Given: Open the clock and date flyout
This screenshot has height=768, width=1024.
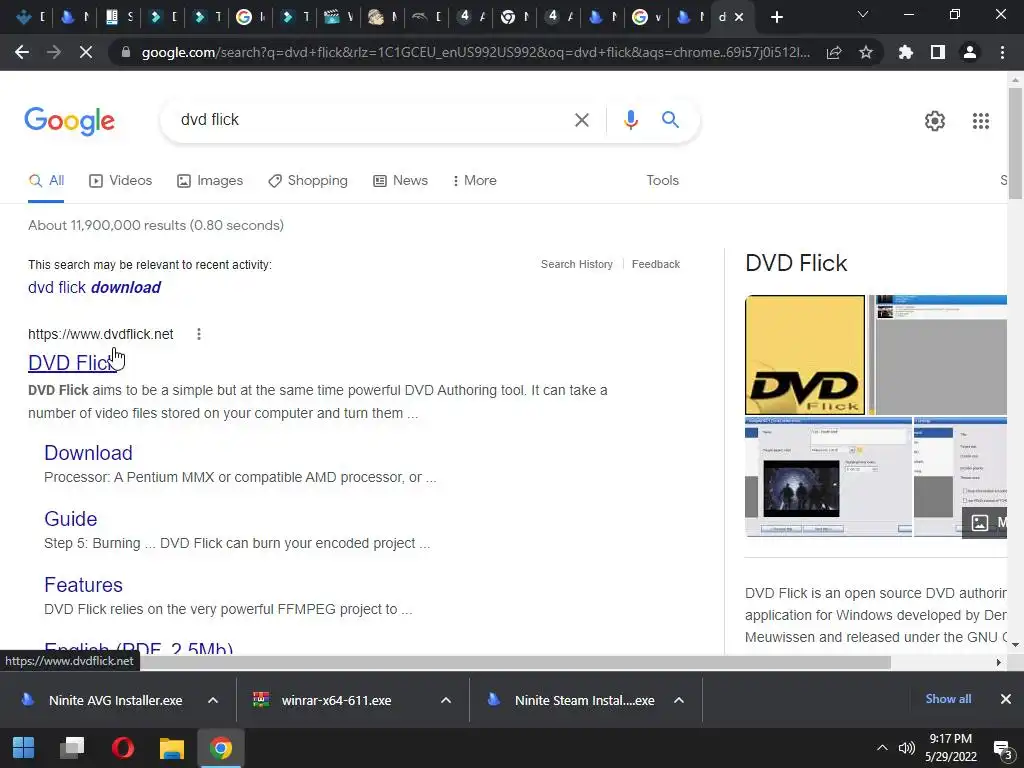Looking at the screenshot, I should [x=951, y=748].
